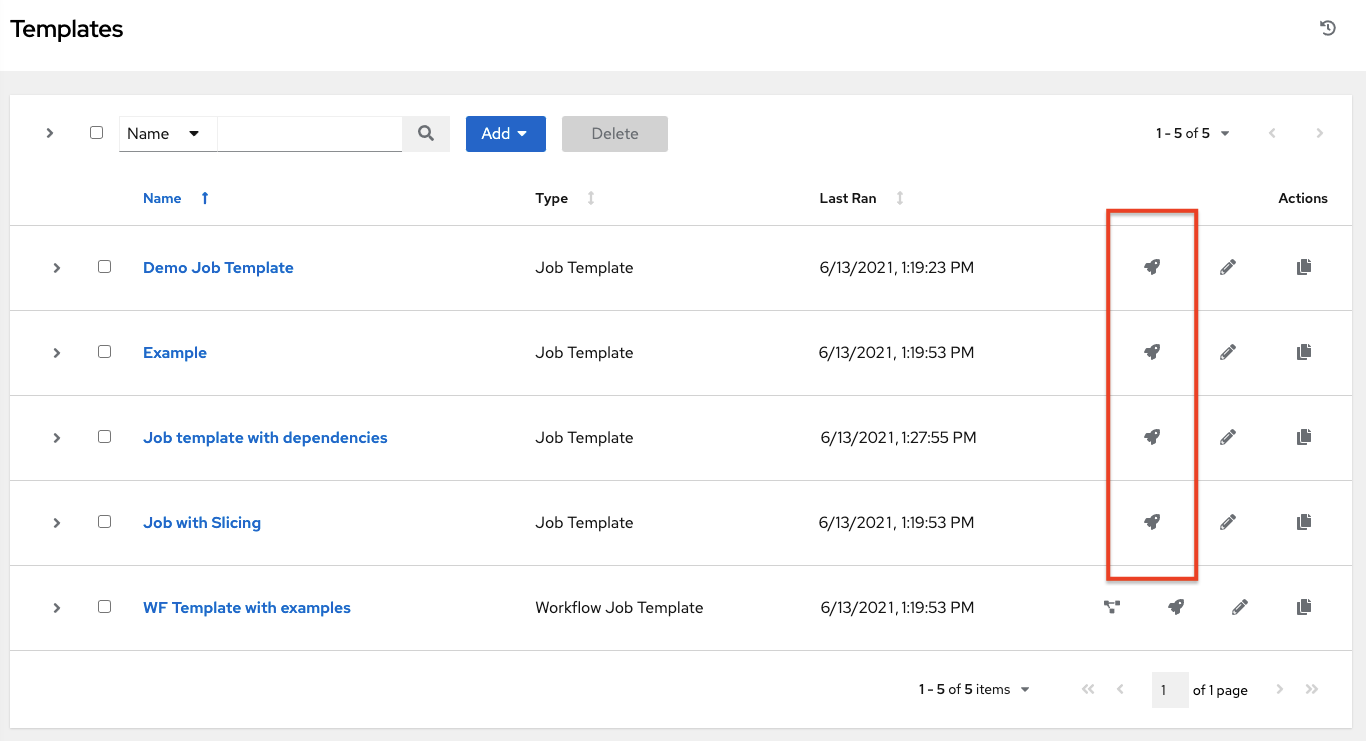
Task: Open the Job template with dependencies link
Action: [264, 437]
